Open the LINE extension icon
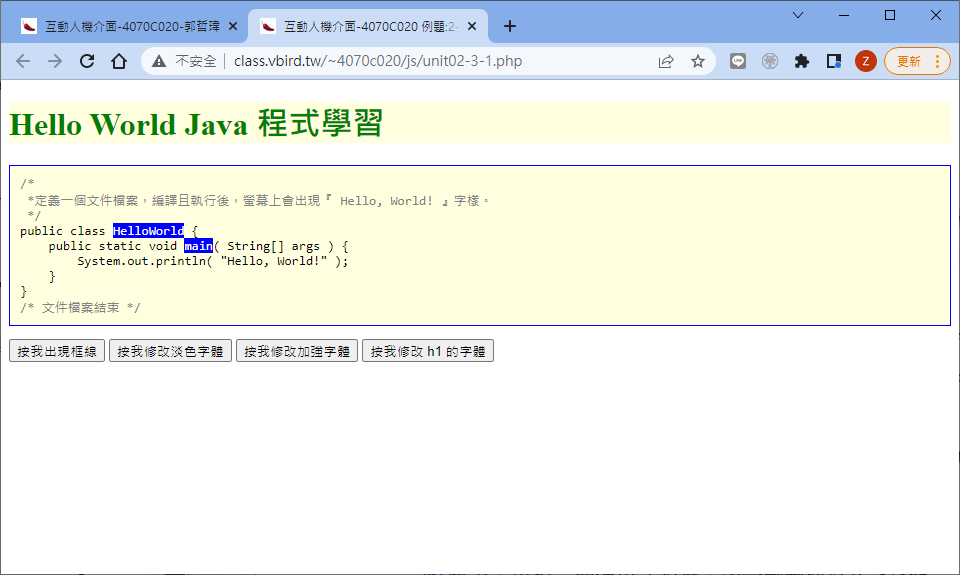This screenshot has width=960, height=575. click(738, 61)
